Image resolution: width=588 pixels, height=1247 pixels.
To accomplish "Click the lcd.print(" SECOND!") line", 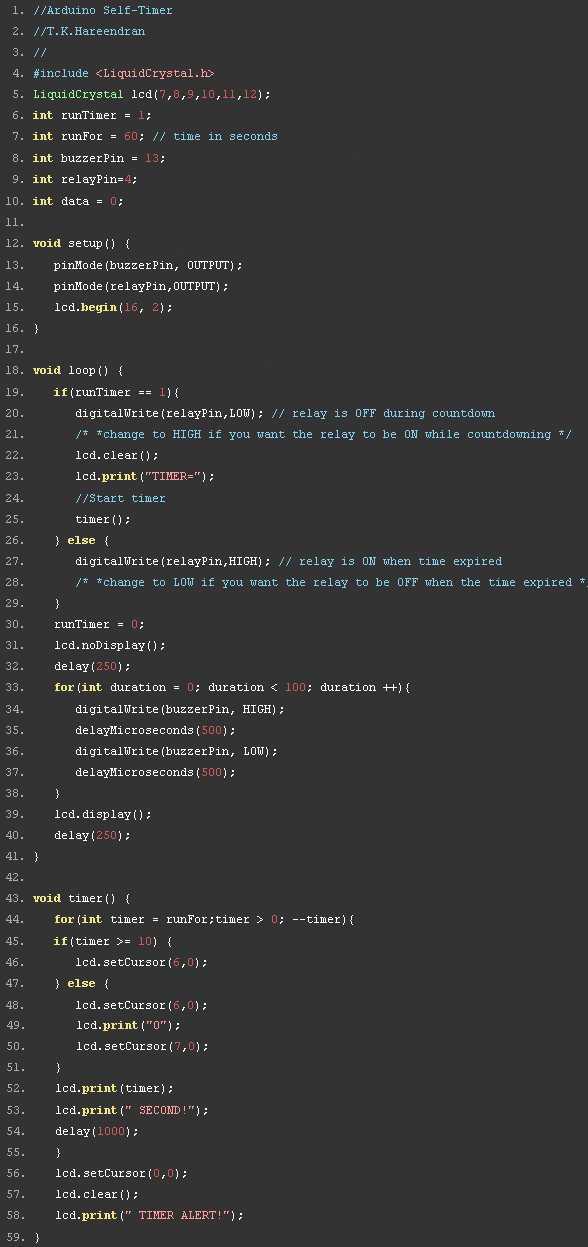I will (x=131, y=1110).
